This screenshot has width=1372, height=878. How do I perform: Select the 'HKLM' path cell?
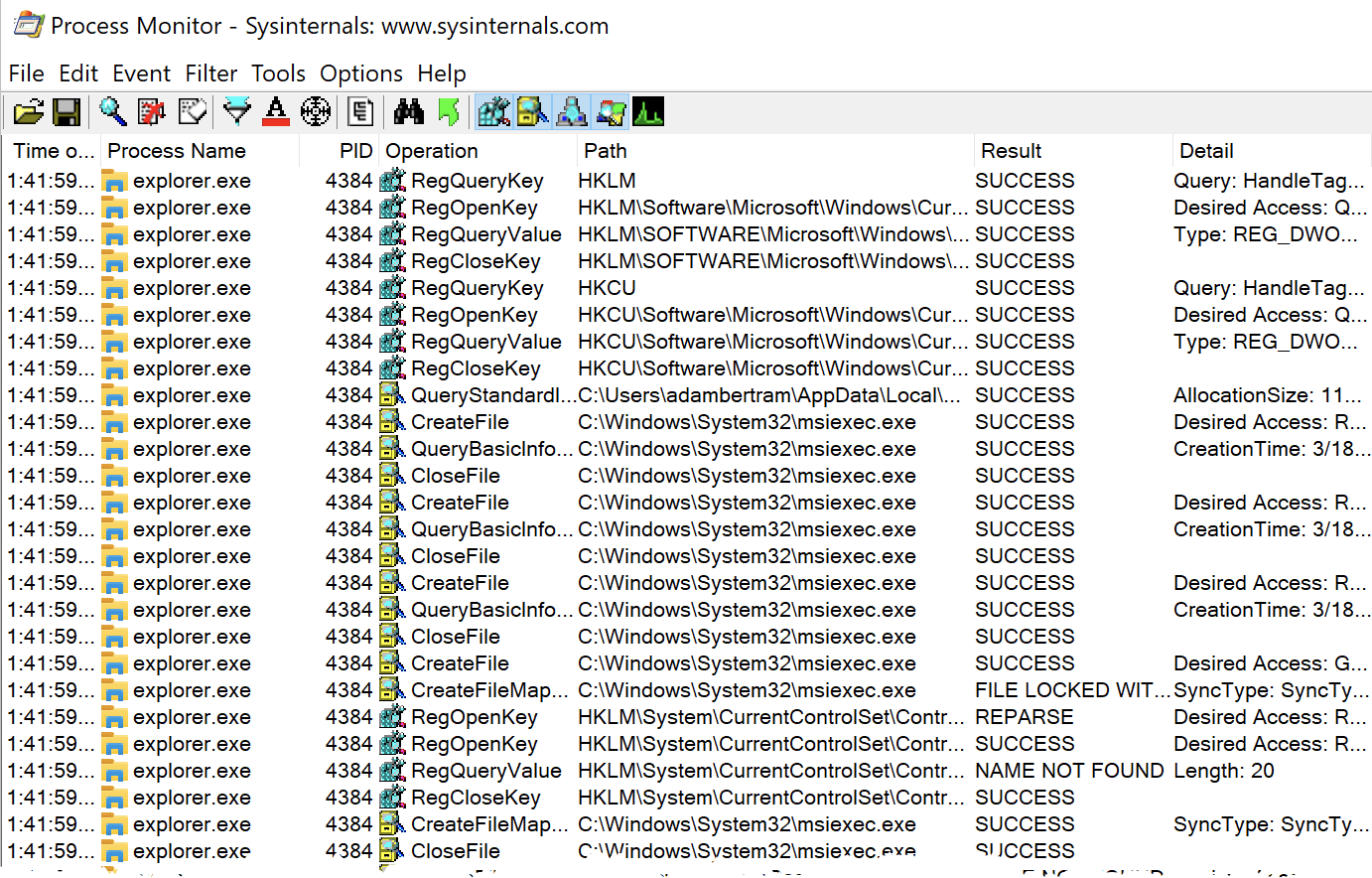(x=608, y=181)
